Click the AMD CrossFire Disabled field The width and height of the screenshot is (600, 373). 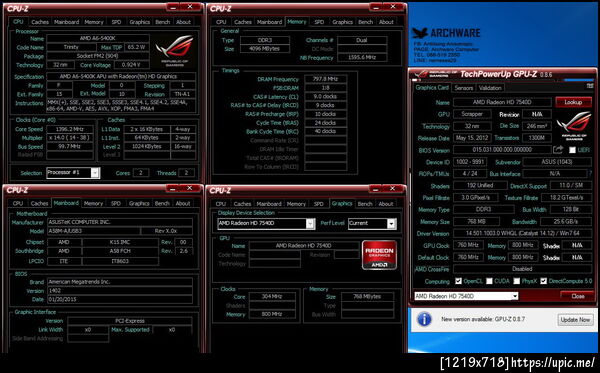point(522,269)
